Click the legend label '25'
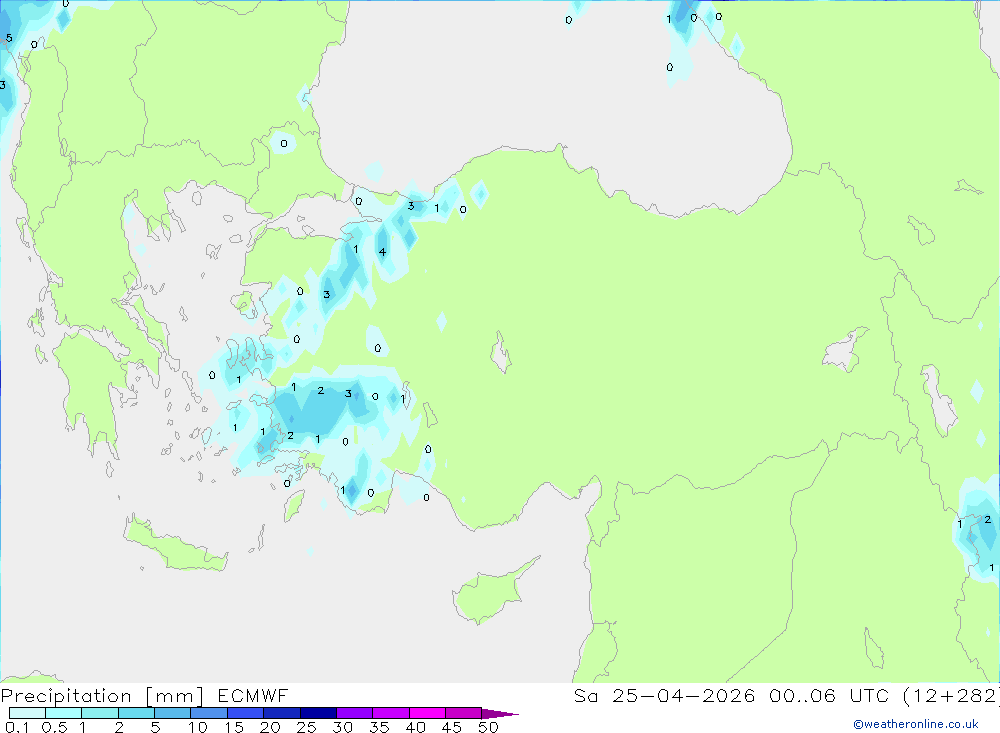This screenshot has height=733, width=1000. click(307, 727)
